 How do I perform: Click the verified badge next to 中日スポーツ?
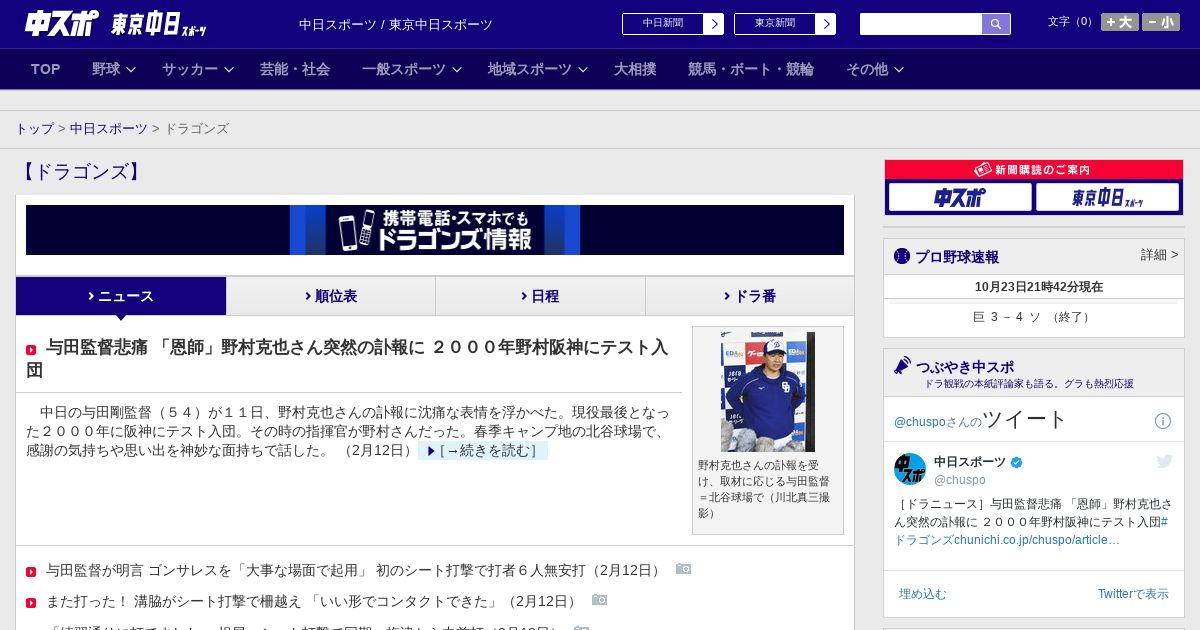(x=1017, y=462)
